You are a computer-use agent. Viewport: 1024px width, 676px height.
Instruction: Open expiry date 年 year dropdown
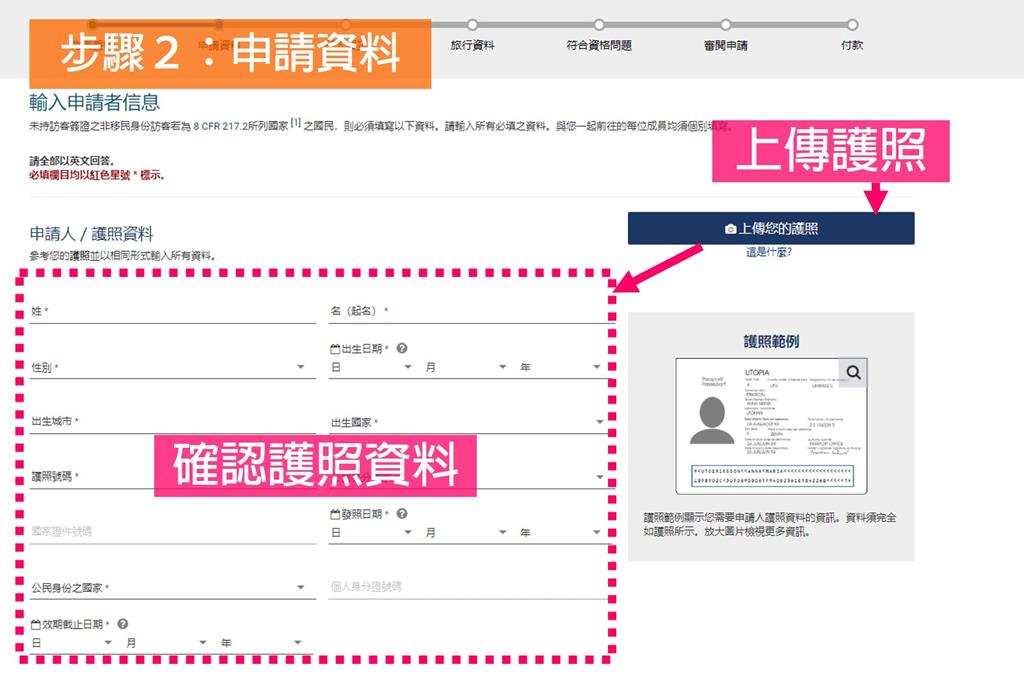261,643
